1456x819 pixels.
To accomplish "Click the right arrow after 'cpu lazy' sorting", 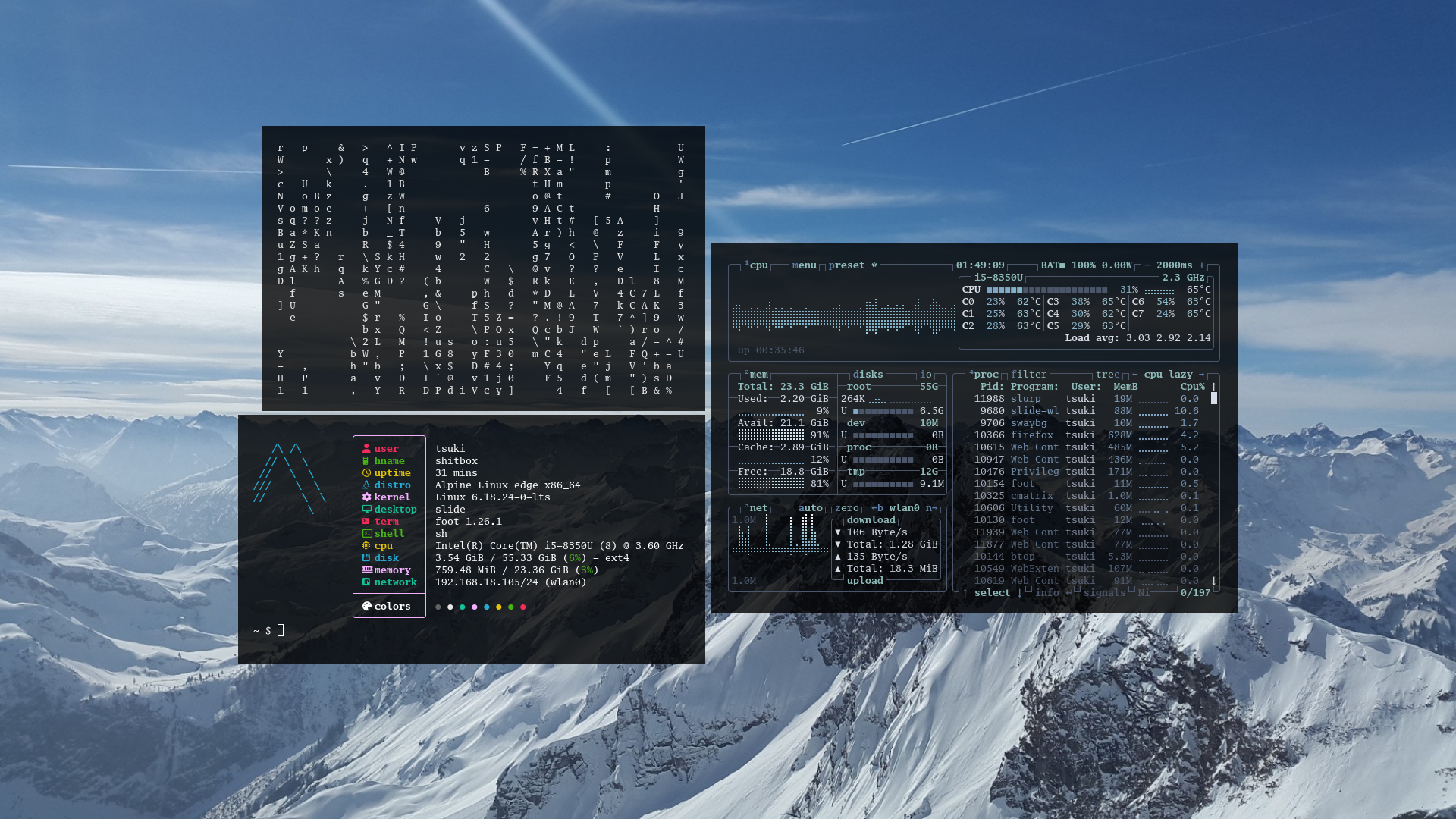I will tap(1201, 375).
